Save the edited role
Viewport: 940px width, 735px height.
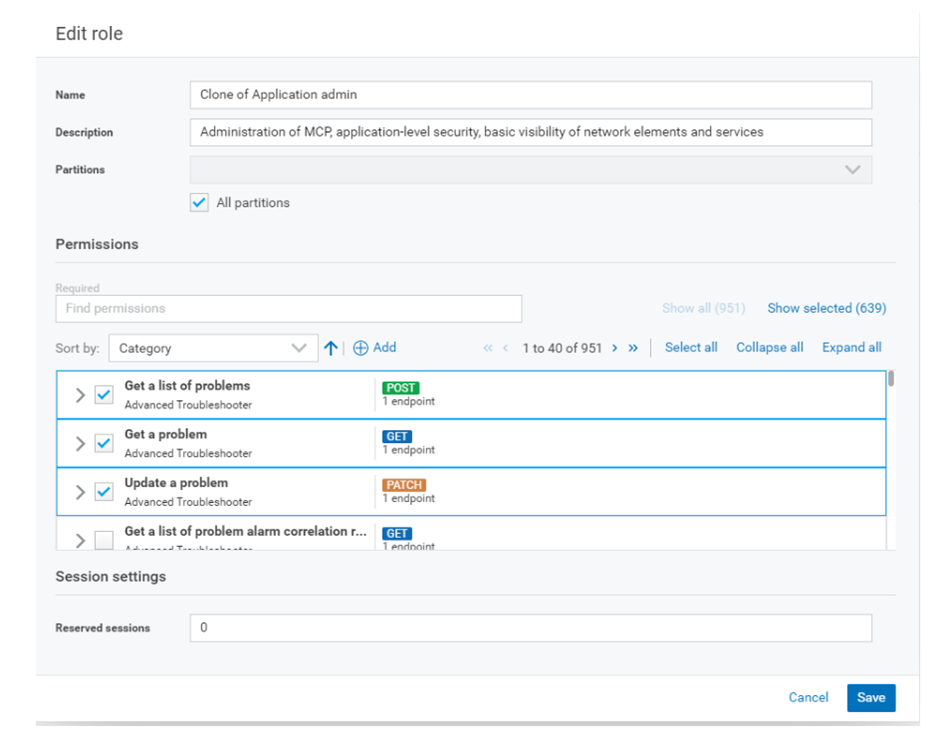871,698
